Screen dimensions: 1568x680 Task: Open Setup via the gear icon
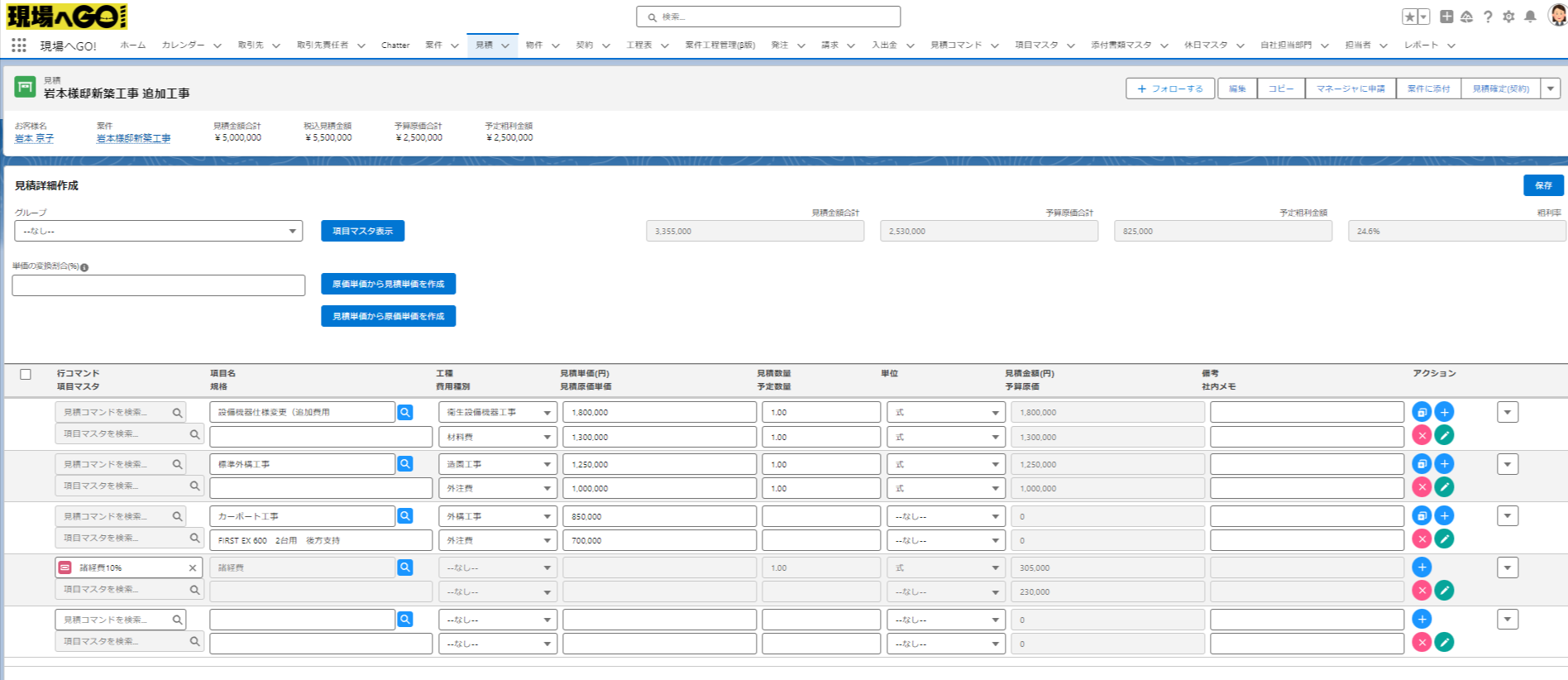(1508, 17)
